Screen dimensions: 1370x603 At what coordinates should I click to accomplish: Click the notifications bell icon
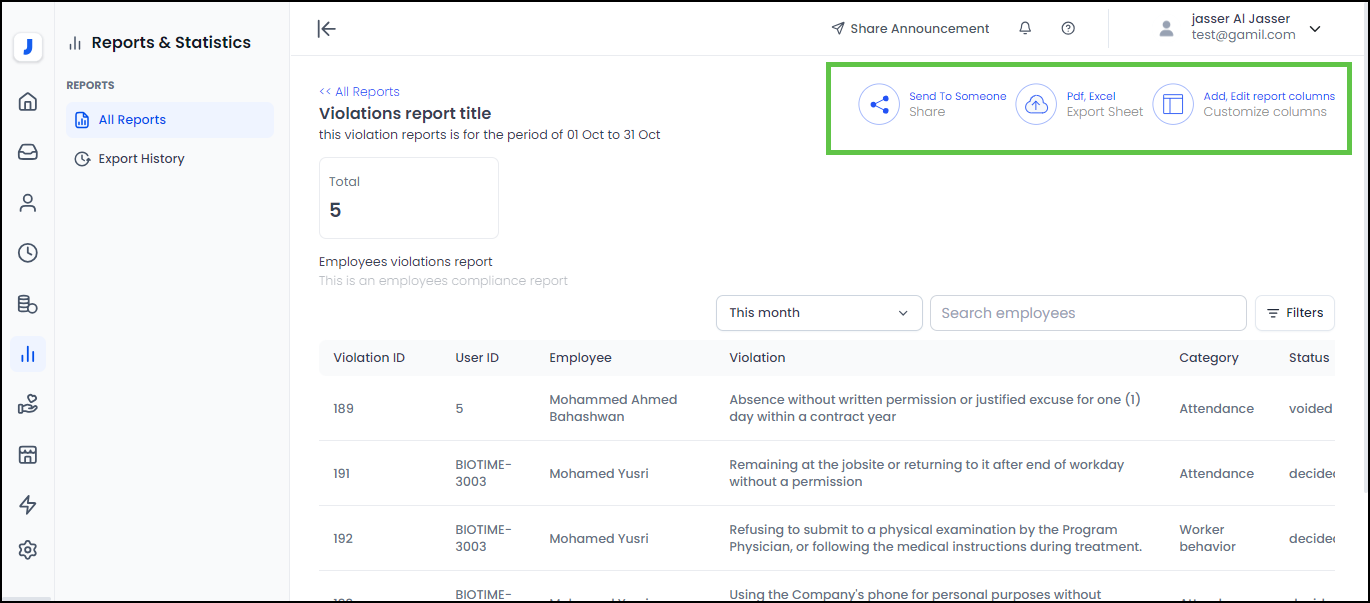[1025, 29]
